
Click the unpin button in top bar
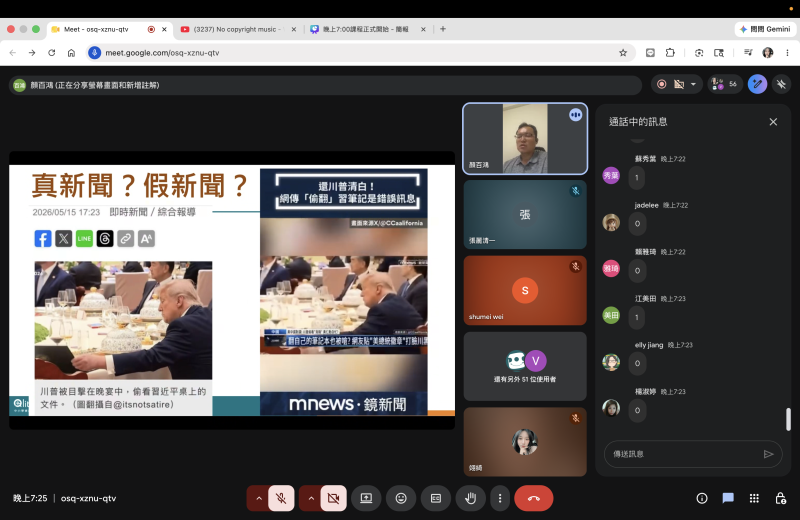click(x=782, y=84)
